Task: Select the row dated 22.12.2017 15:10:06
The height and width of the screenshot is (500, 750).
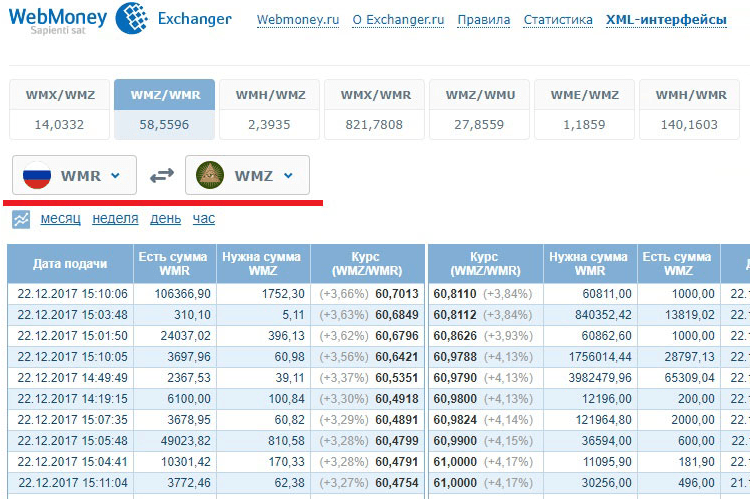Action: (x=216, y=294)
